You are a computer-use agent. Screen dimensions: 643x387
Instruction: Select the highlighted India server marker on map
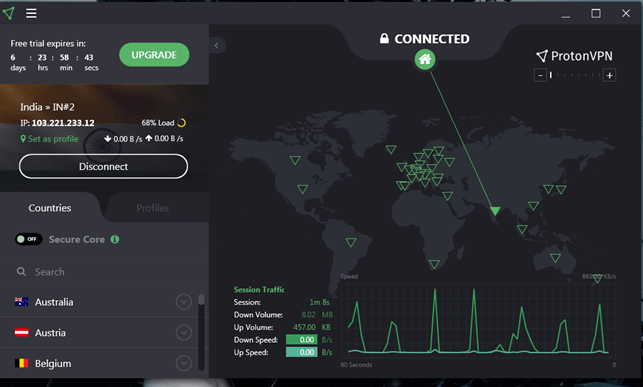495,211
